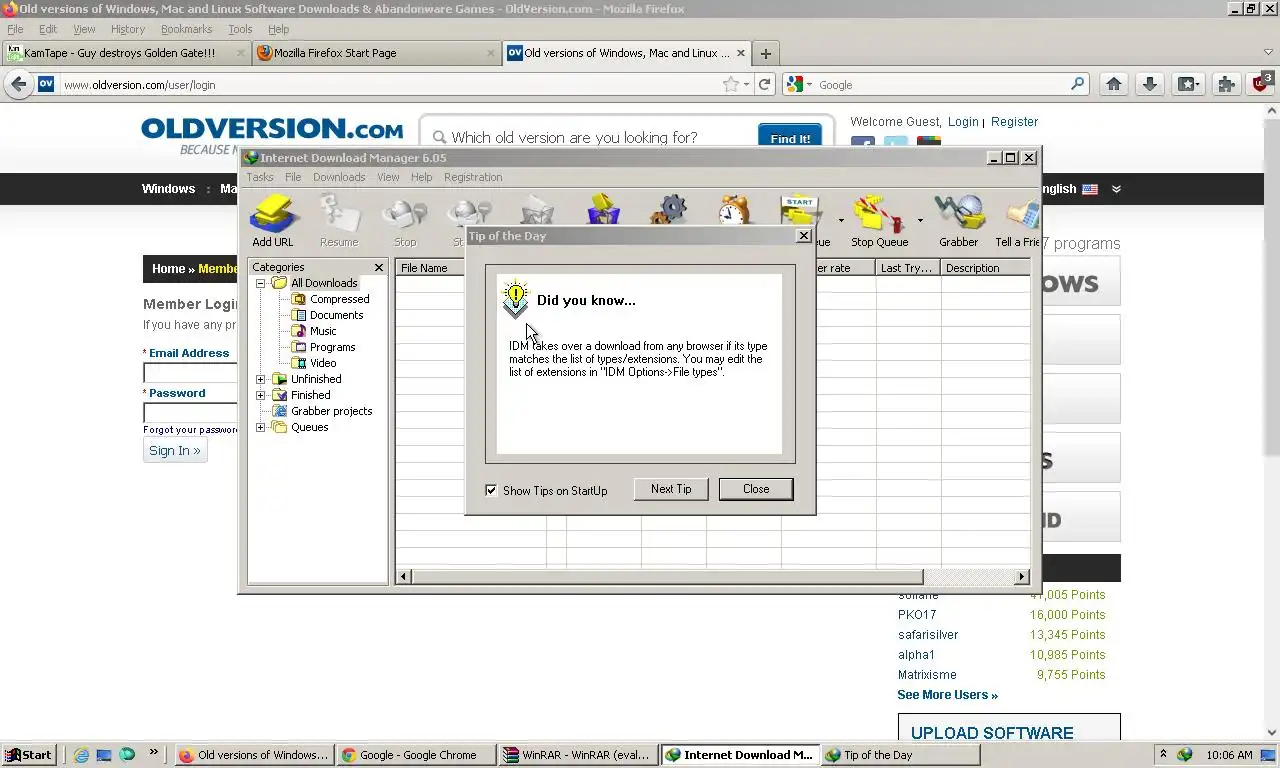
Task: Show hidden quick launch items chevron
Action: click(153, 752)
